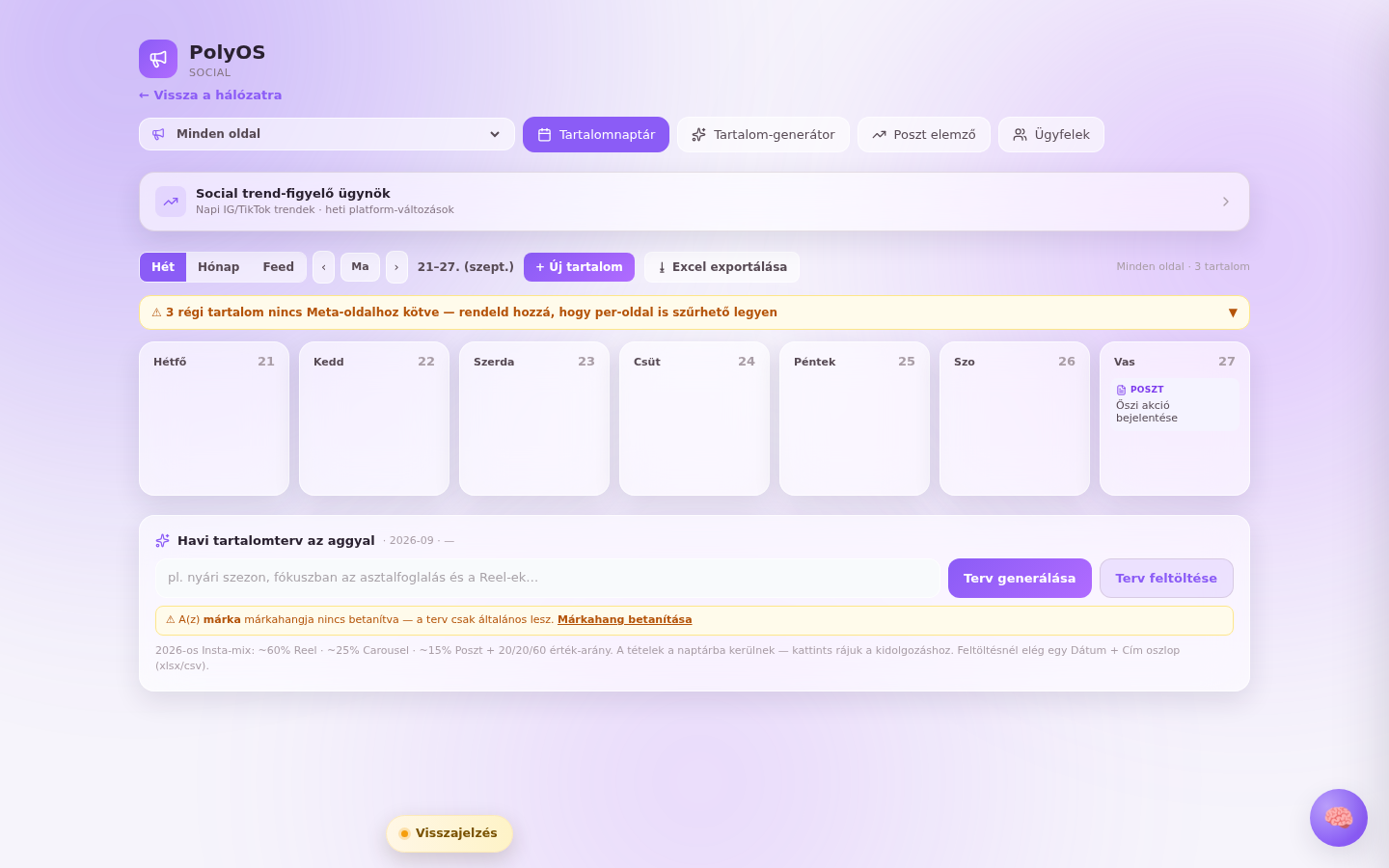Select the Hét calendar view
Viewport: 1389px width, 868px height.
click(163, 267)
